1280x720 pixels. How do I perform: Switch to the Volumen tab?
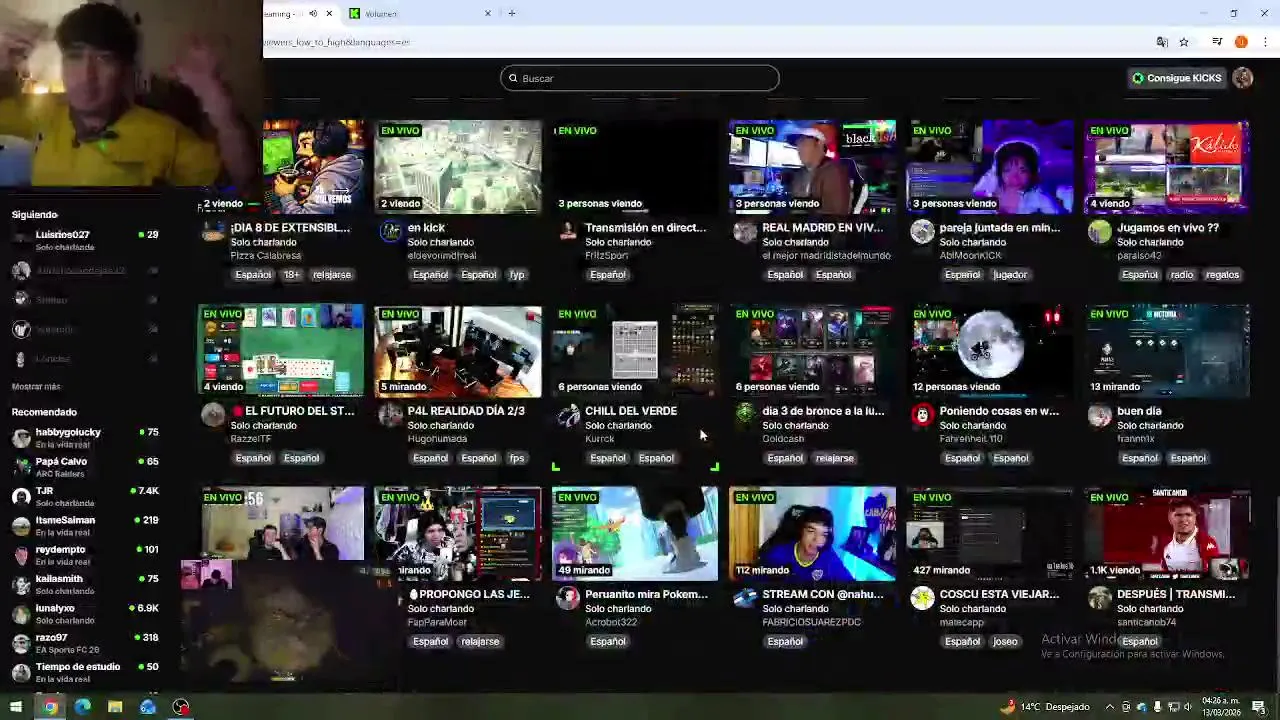[x=420, y=13]
